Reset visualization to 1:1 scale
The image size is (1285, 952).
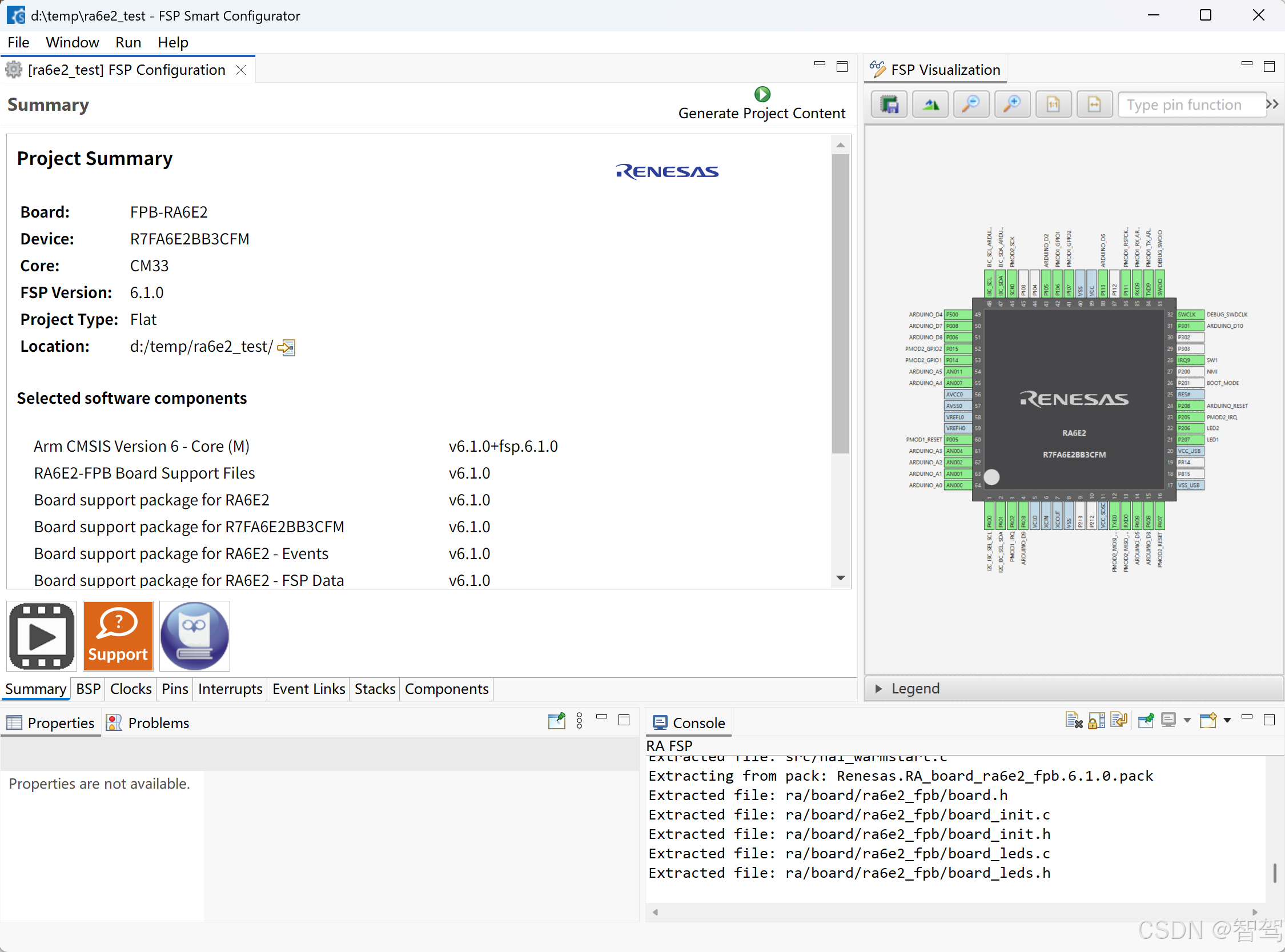tap(1053, 105)
